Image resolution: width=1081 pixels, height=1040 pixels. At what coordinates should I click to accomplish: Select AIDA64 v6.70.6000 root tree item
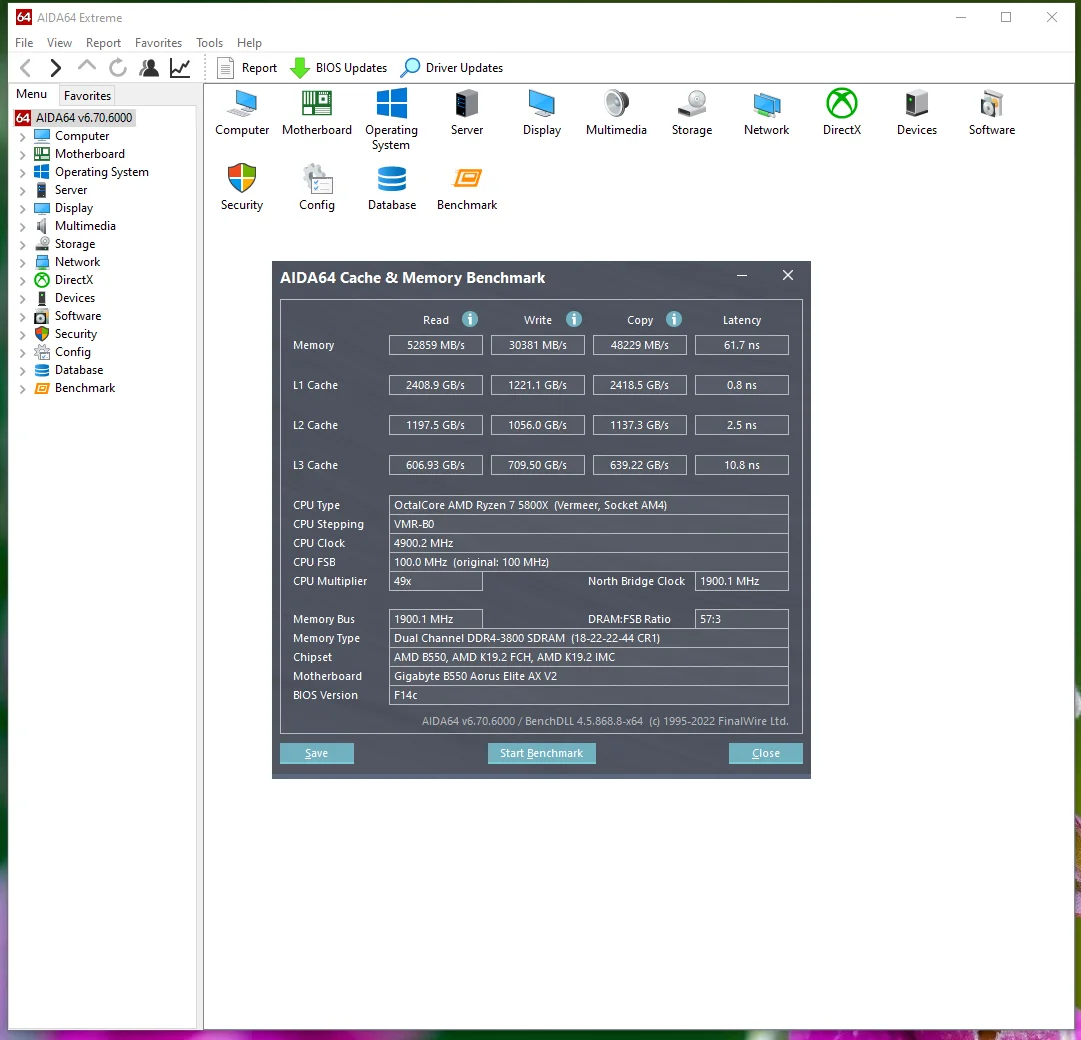[75, 118]
